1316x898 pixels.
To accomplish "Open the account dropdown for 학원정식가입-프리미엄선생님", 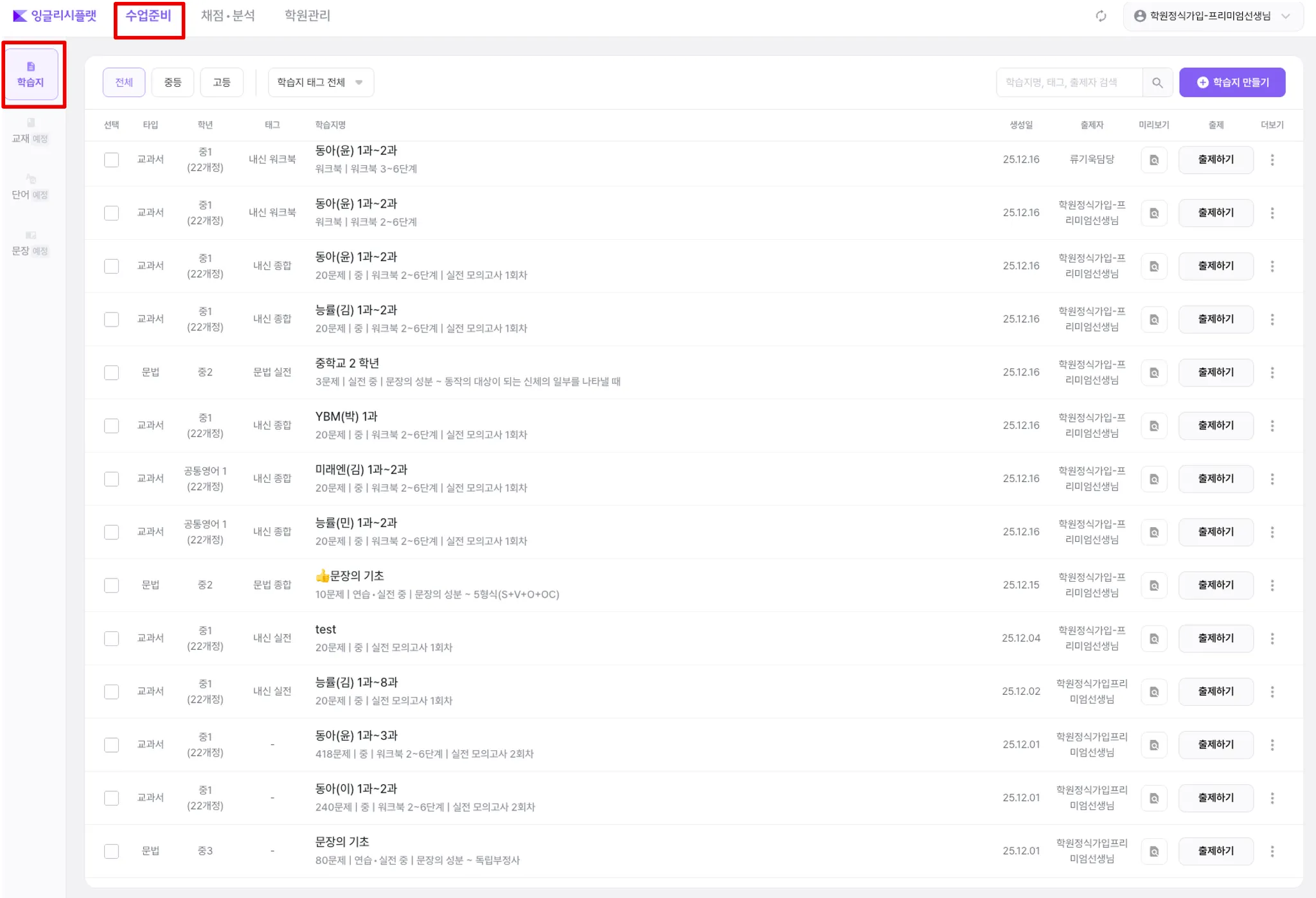I will 1212,16.
